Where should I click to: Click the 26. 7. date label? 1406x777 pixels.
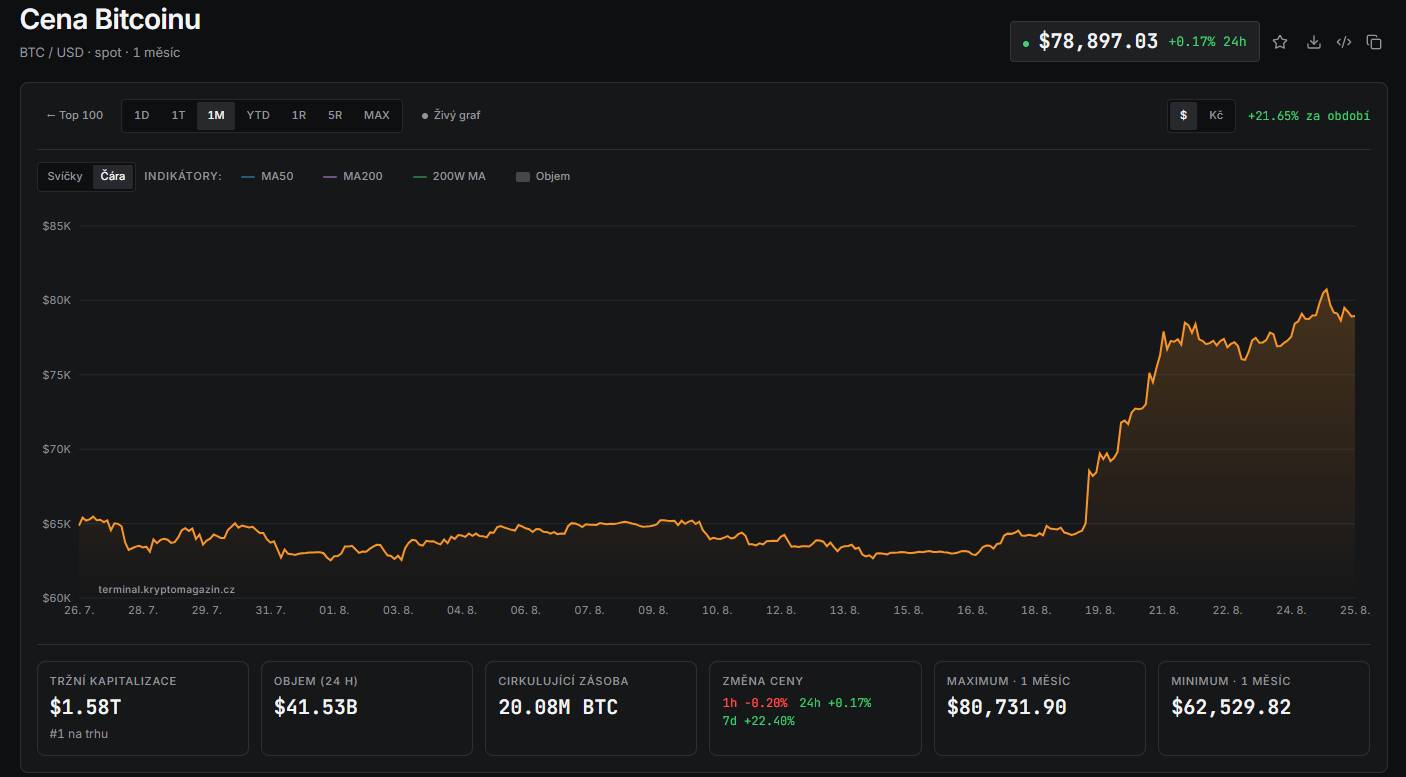(79, 610)
